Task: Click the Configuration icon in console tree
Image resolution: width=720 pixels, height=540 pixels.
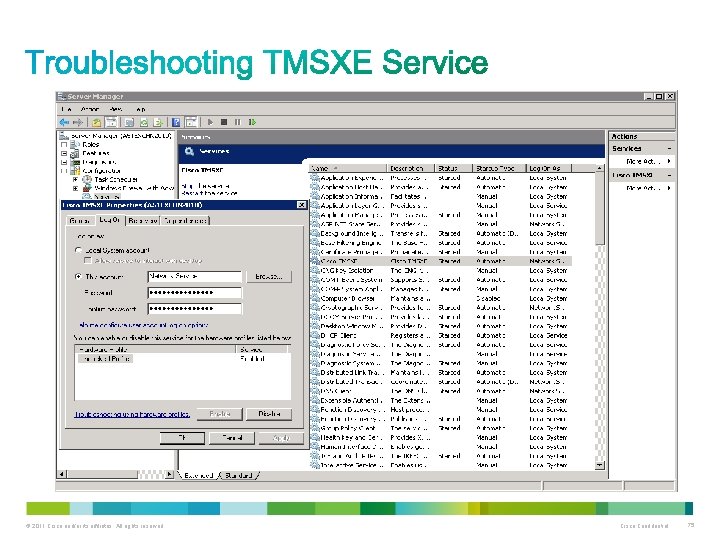Action: pos(75,171)
